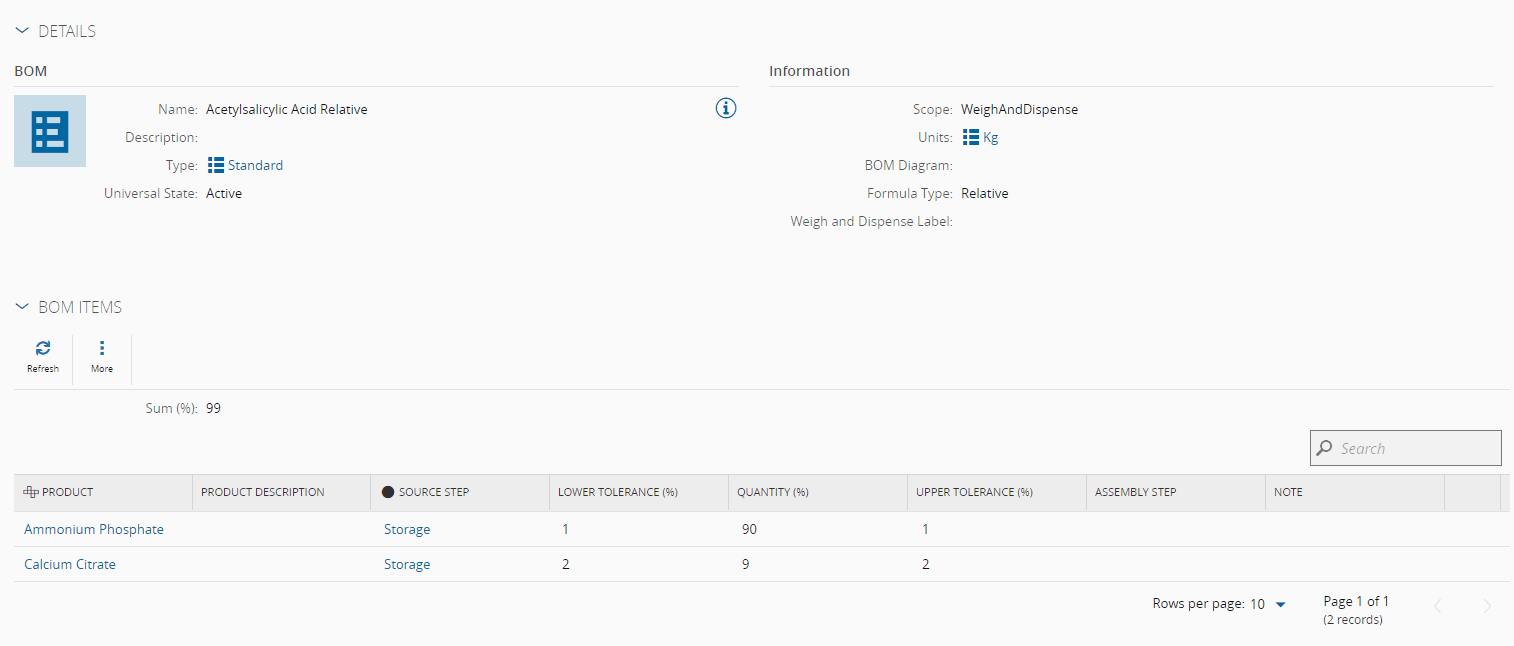This screenshot has height=646, width=1514.
Task: Click the Source Step column header icon
Action: pos(388,492)
